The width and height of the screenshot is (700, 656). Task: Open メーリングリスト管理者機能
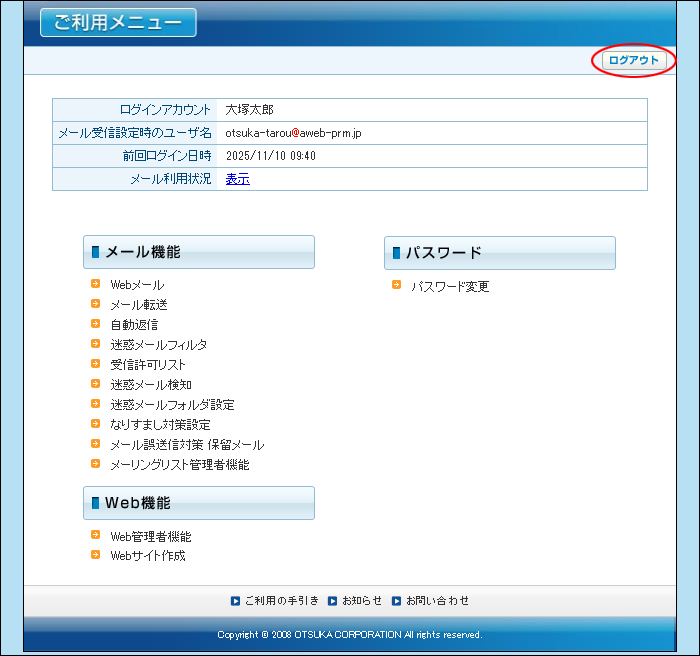180,465
